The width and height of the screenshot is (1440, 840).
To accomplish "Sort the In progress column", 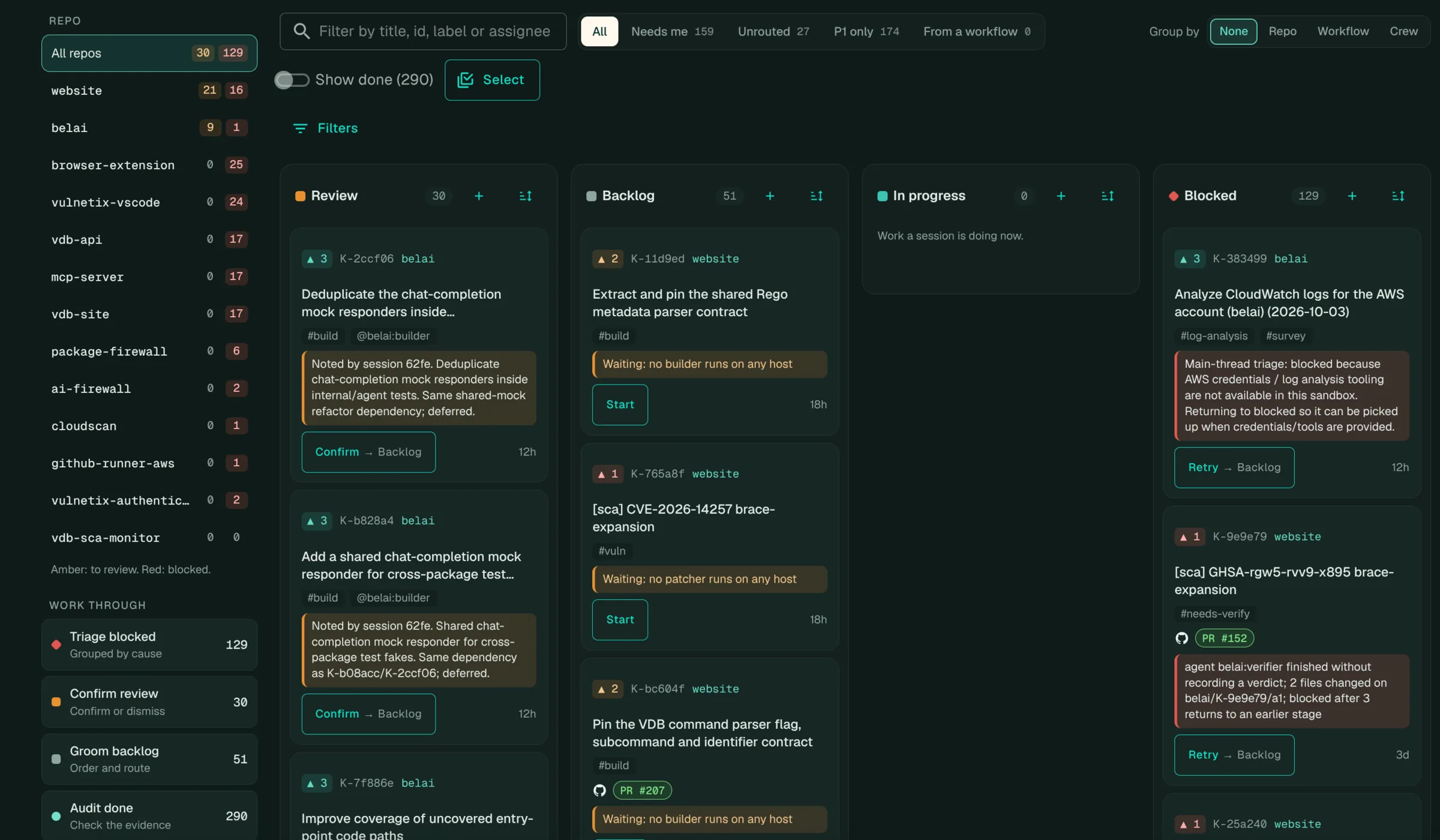I will coord(1108,196).
